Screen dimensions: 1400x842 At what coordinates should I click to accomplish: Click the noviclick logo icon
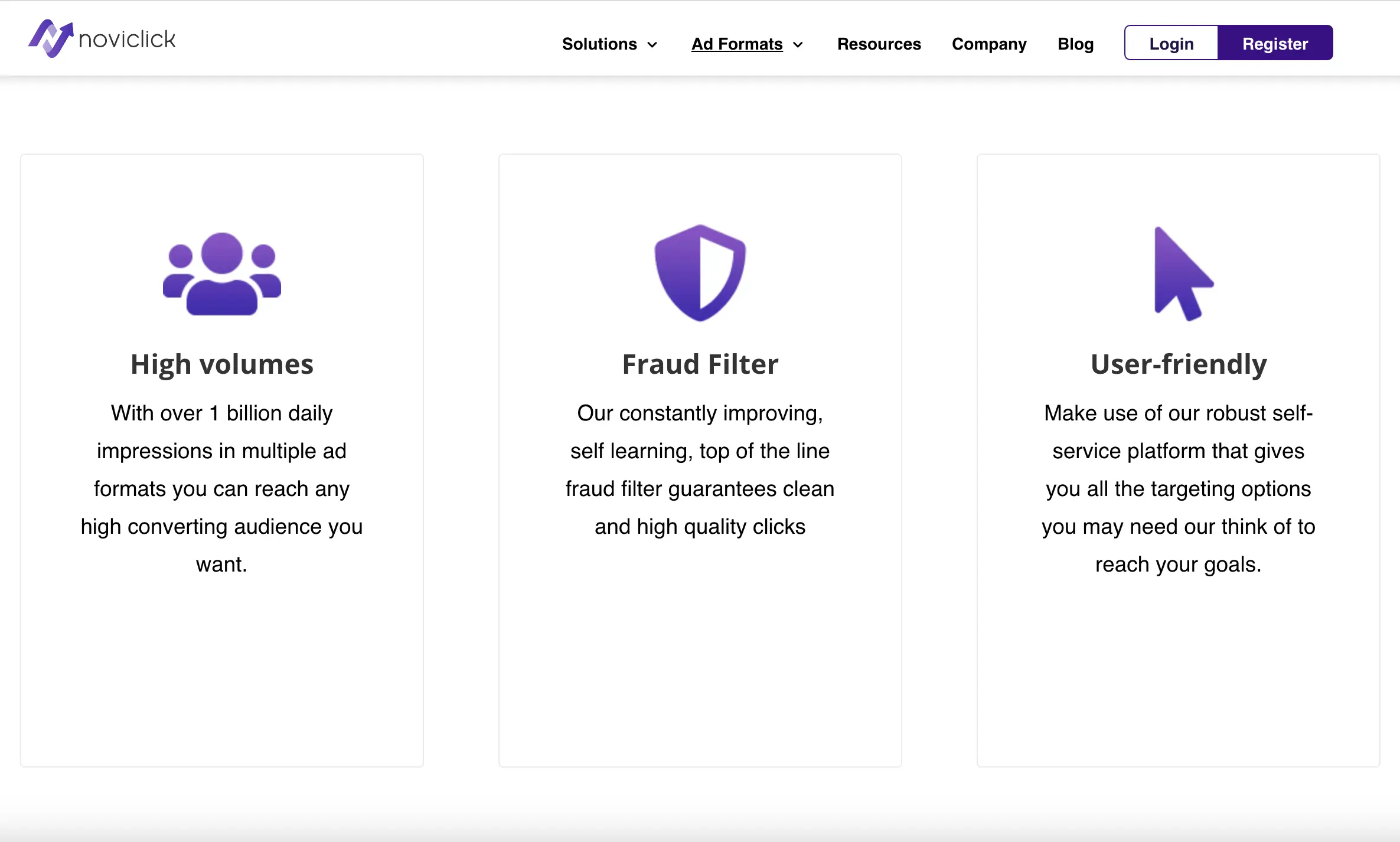pyautogui.click(x=51, y=39)
